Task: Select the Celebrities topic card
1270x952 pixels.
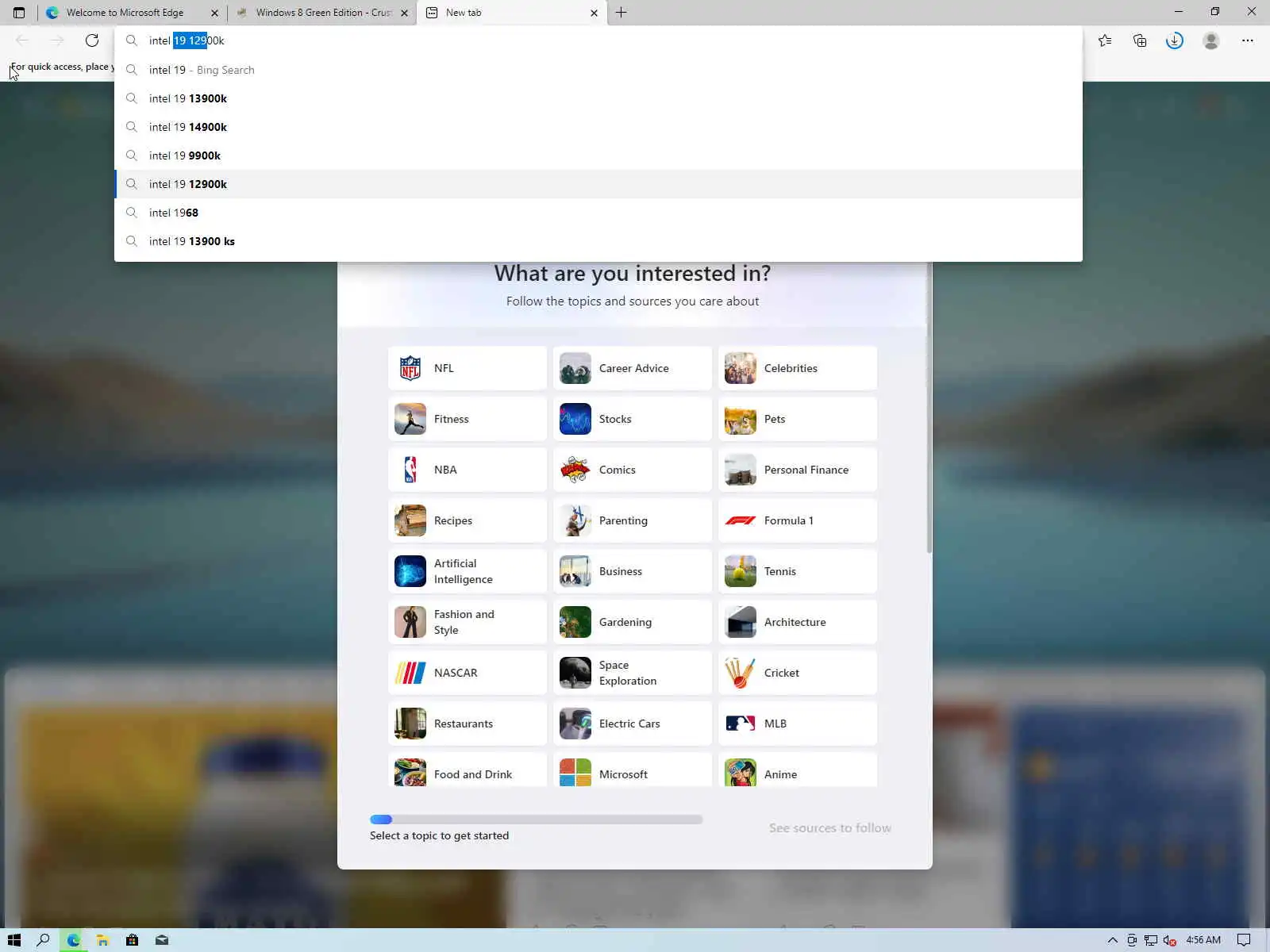Action: 798,368
